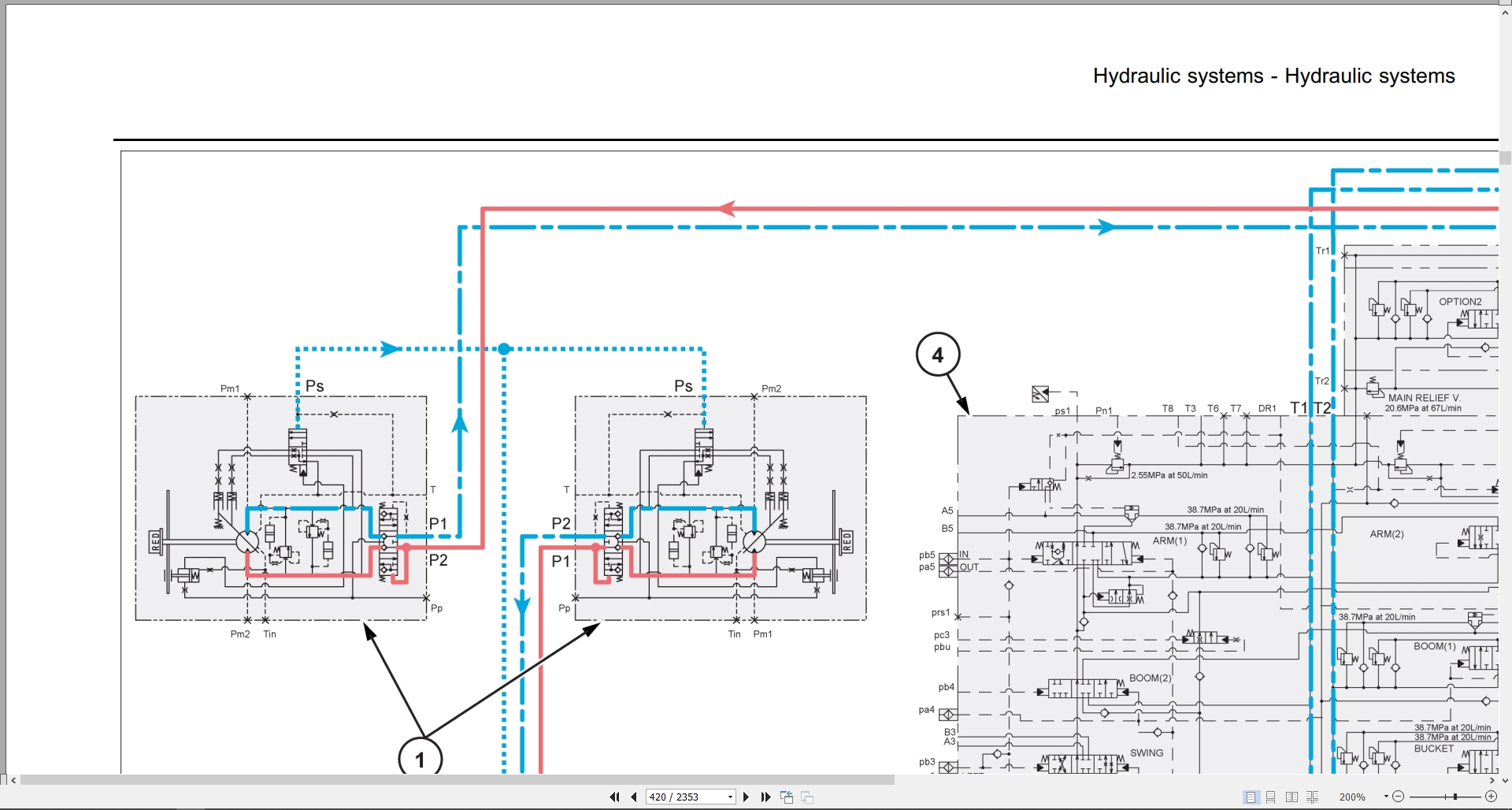
Task: Click the zoom in plus button
Action: 1491,797
